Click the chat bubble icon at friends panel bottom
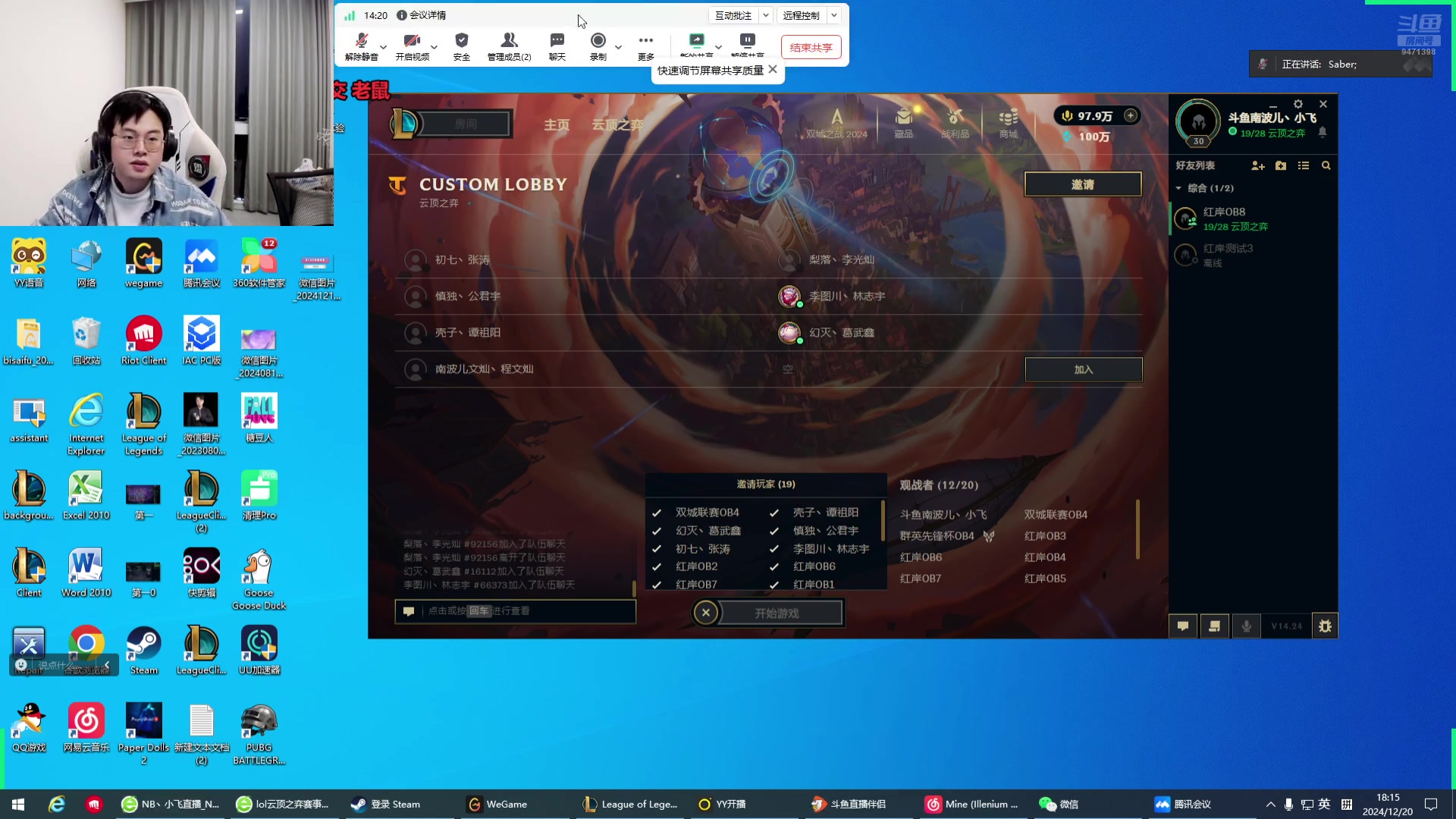Viewport: 1456px width, 819px height. [x=1183, y=626]
